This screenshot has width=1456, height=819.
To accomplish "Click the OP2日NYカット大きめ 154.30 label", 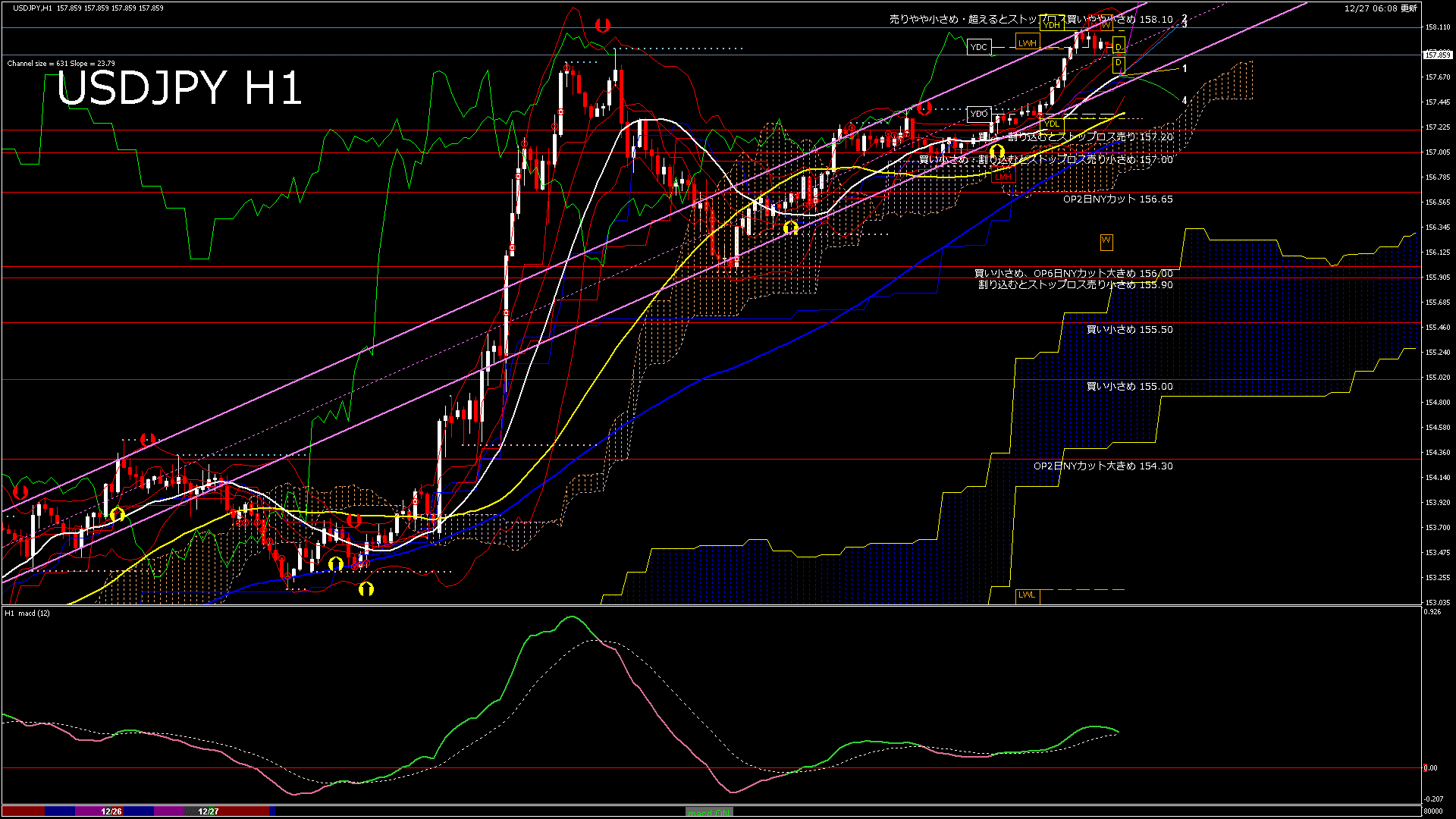I will (x=1103, y=466).
